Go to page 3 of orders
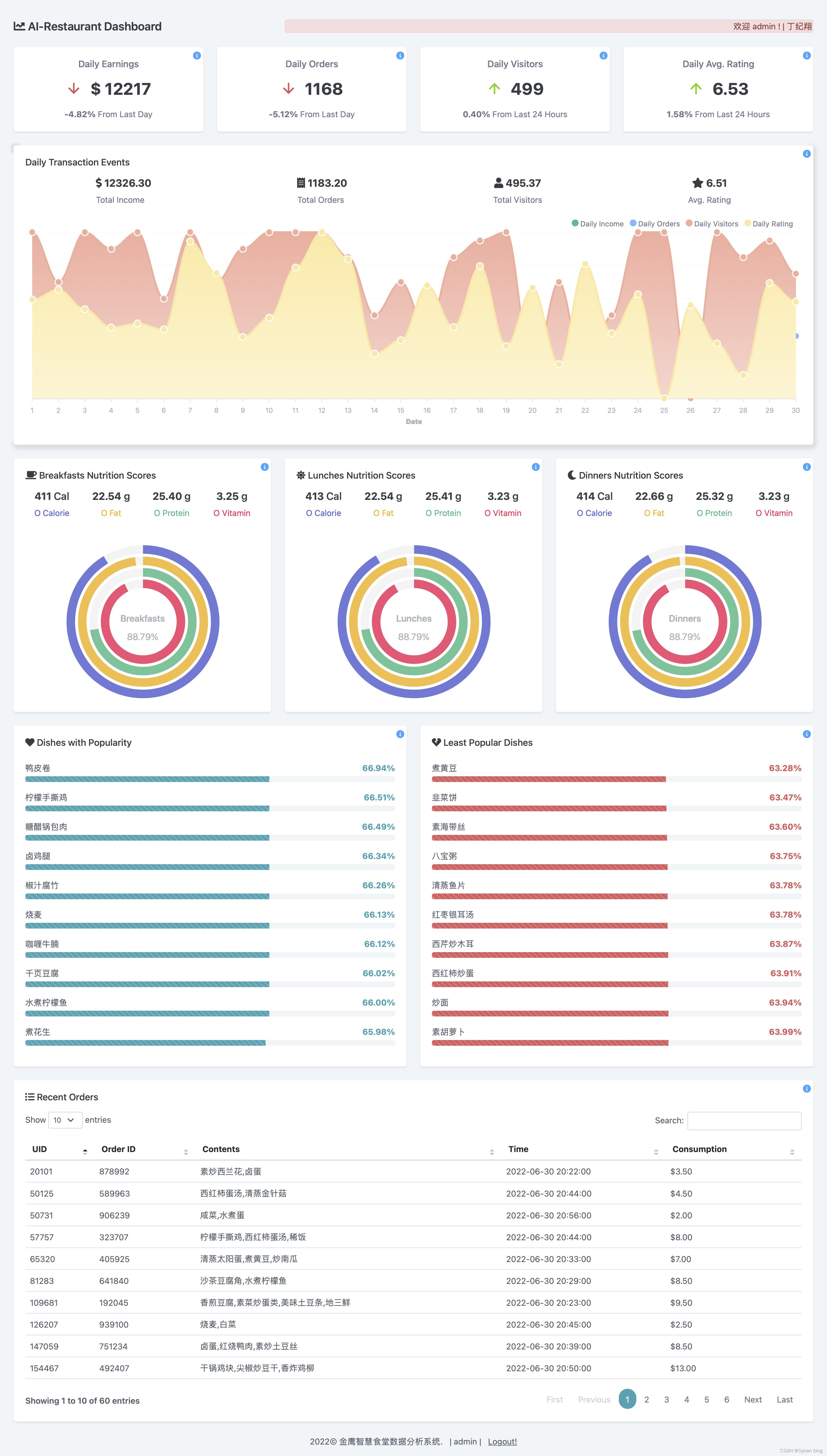This screenshot has width=827, height=1456. click(x=666, y=1400)
